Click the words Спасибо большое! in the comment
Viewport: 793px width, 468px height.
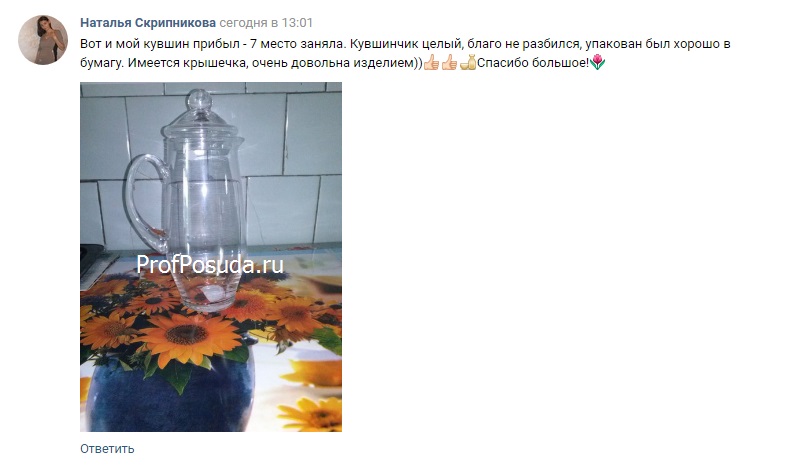534,63
